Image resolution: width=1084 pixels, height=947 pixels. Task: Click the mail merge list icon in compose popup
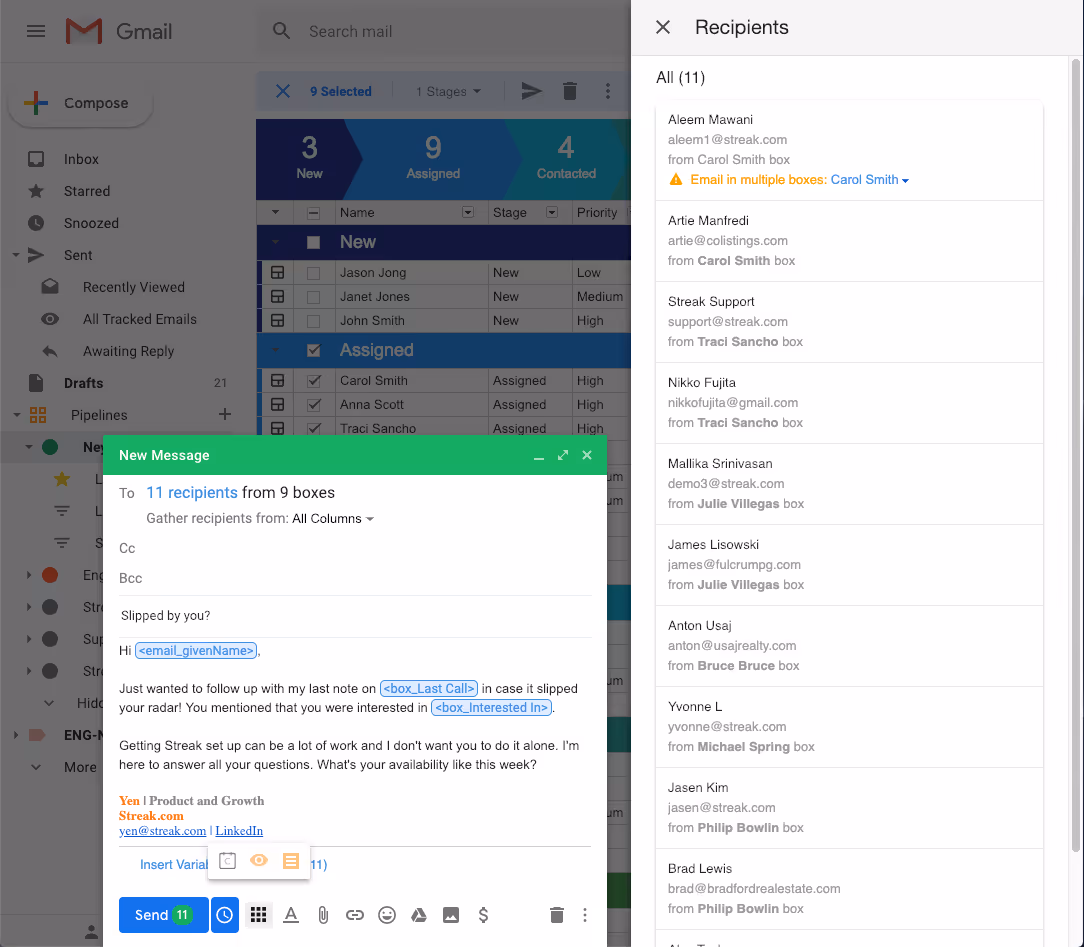click(291, 861)
